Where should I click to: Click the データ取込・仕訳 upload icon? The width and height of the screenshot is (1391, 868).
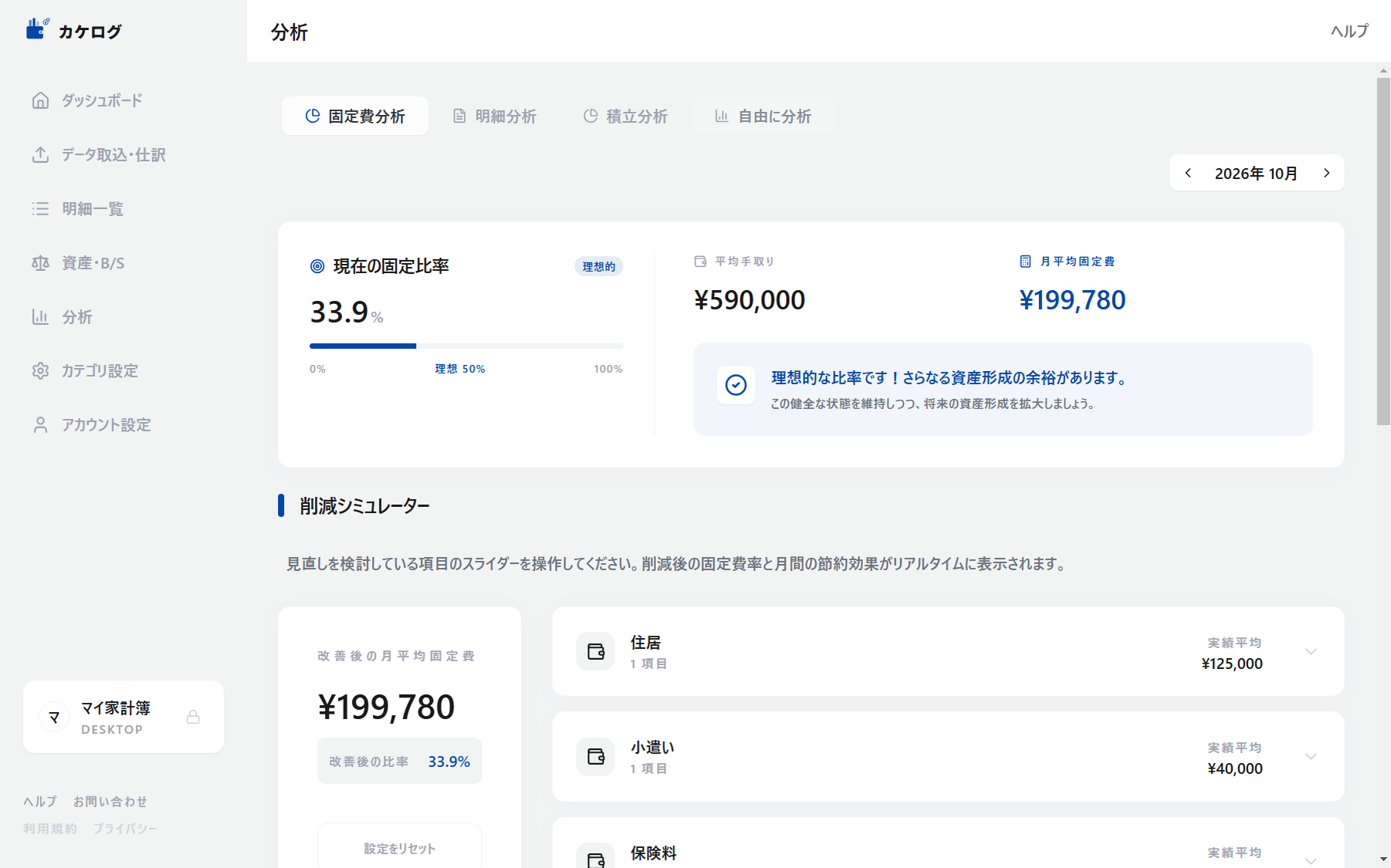[40, 155]
